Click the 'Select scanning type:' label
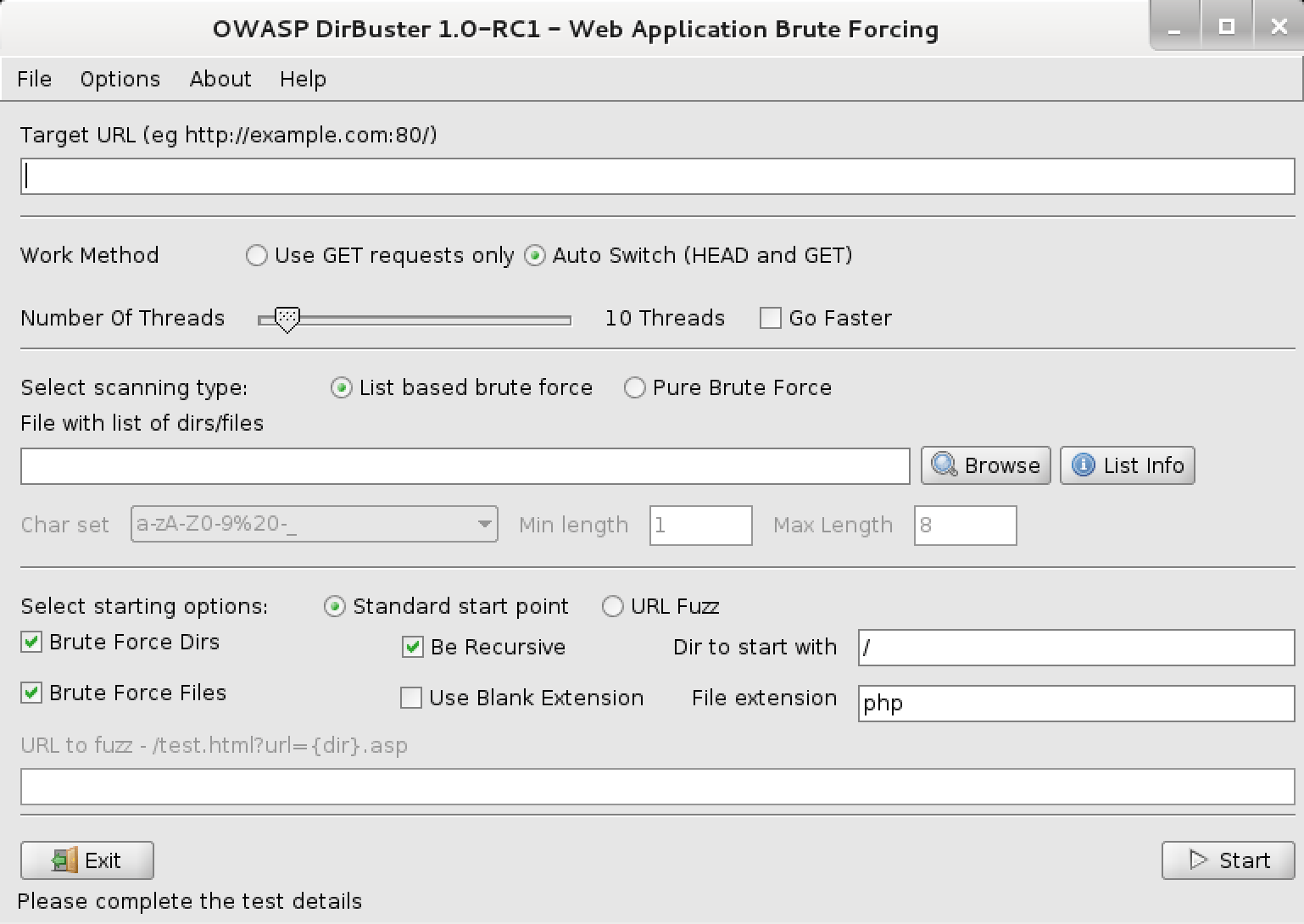The width and height of the screenshot is (1304, 924). click(x=134, y=387)
